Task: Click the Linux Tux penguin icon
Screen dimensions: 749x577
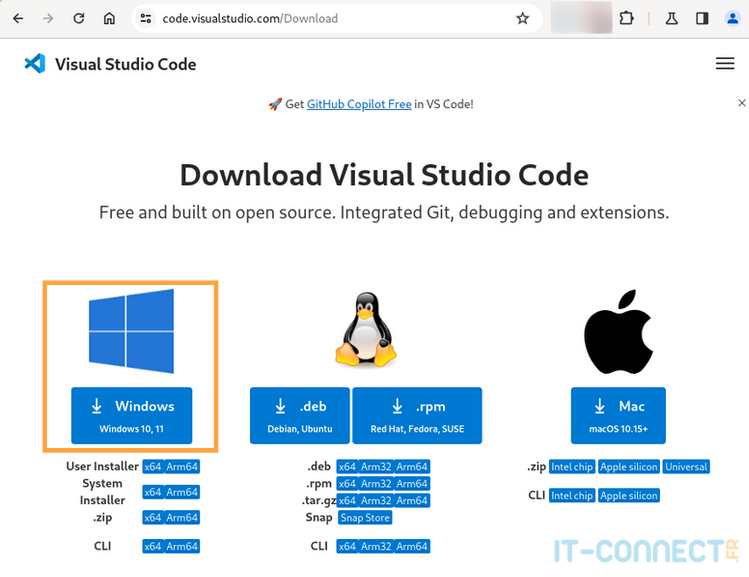Action: coord(365,329)
